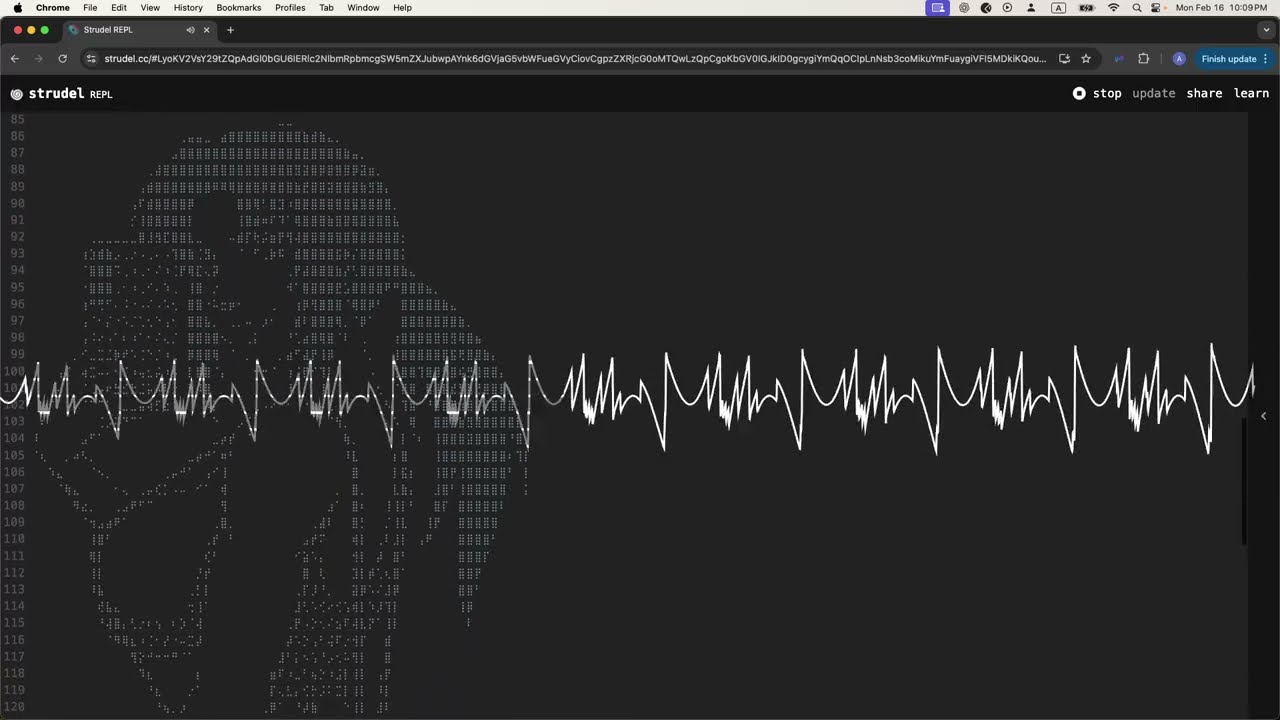Click the editor vertical scrollbar thumb
This screenshot has height=720, width=1280.
(x=1244, y=482)
